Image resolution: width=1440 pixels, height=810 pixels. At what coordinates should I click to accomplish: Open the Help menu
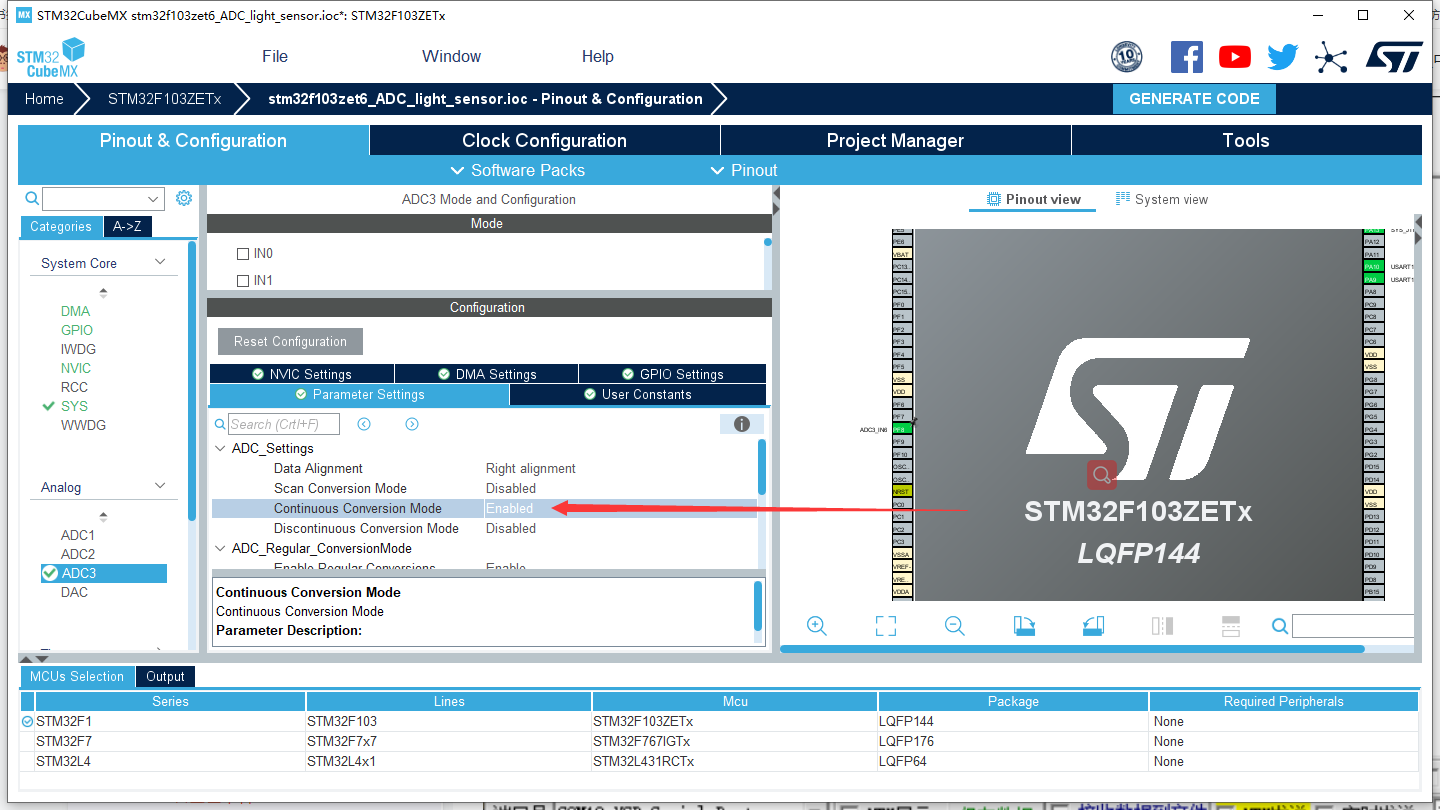[x=597, y=56]
